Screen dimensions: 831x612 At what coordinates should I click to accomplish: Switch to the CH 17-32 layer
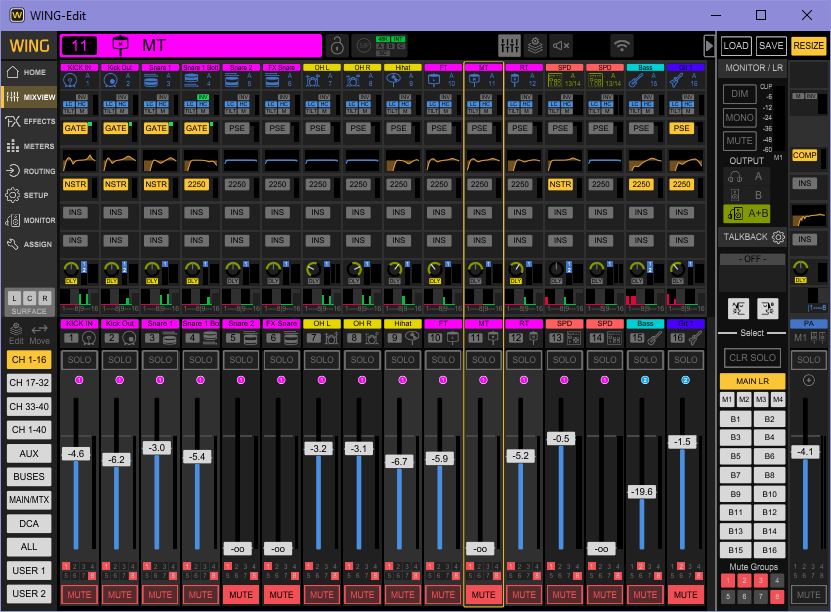click(29, 382)
